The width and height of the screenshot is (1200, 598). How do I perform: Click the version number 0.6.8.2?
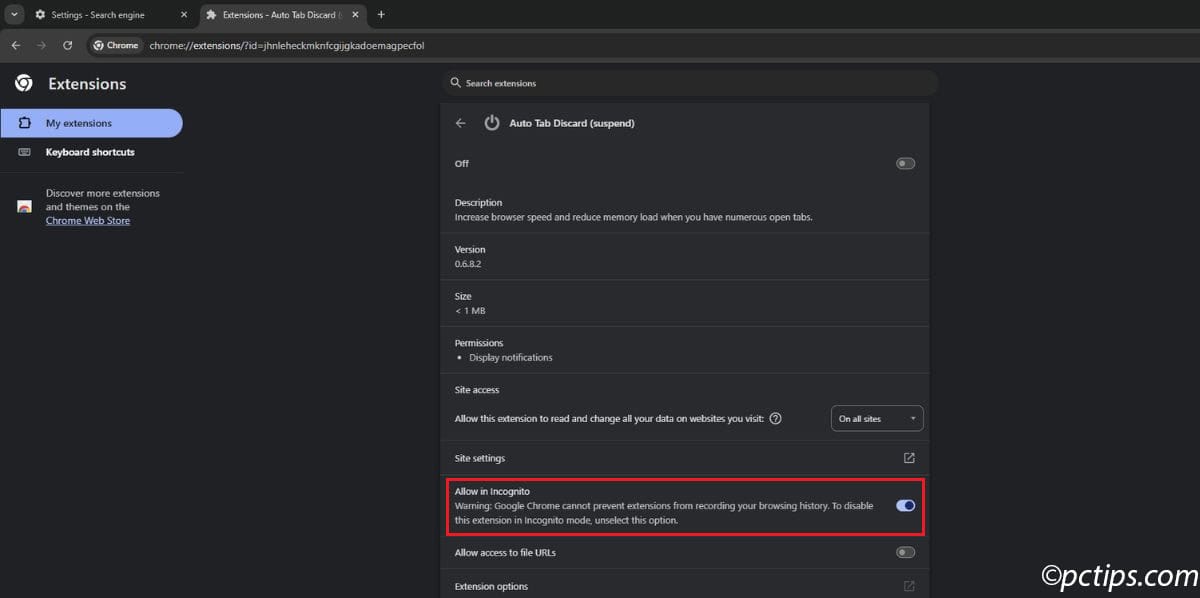pyautogui.click(x=467, y=263)
